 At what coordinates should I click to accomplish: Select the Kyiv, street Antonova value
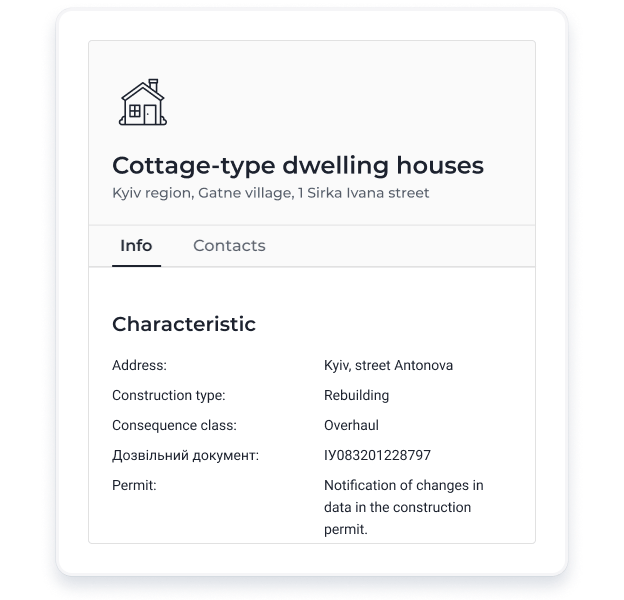[388, 365]
